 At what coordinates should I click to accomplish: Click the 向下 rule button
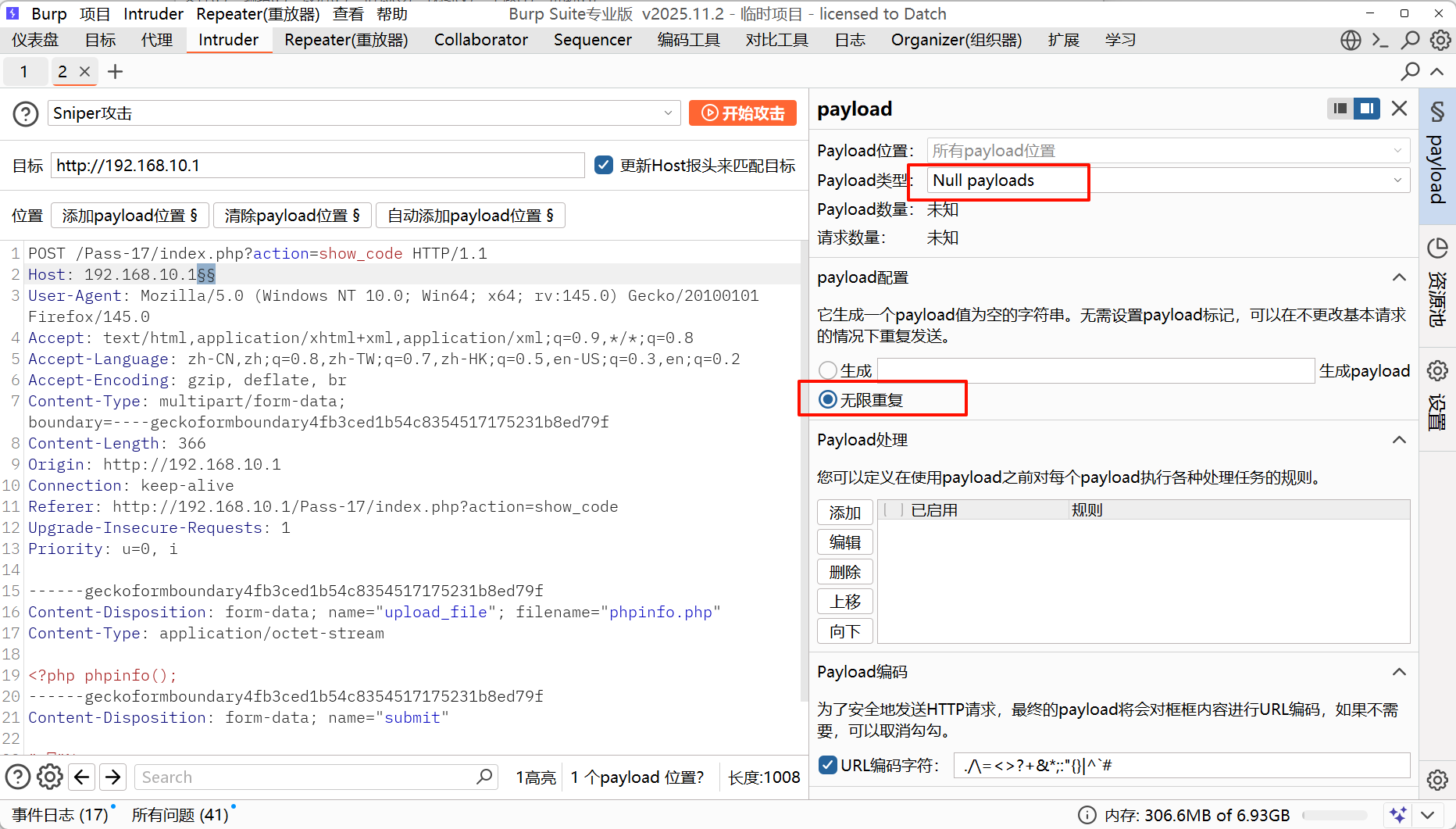tap(845, 631)
